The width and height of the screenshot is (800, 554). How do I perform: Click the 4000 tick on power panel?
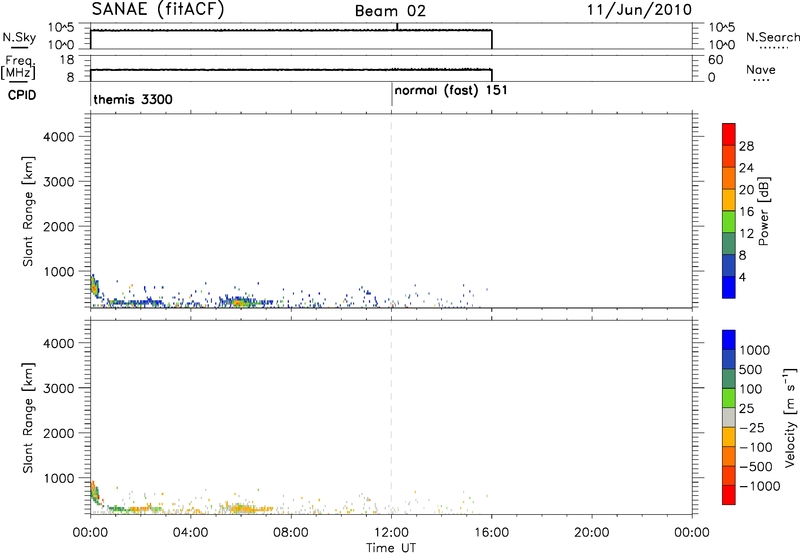click(x=59, y=137)
